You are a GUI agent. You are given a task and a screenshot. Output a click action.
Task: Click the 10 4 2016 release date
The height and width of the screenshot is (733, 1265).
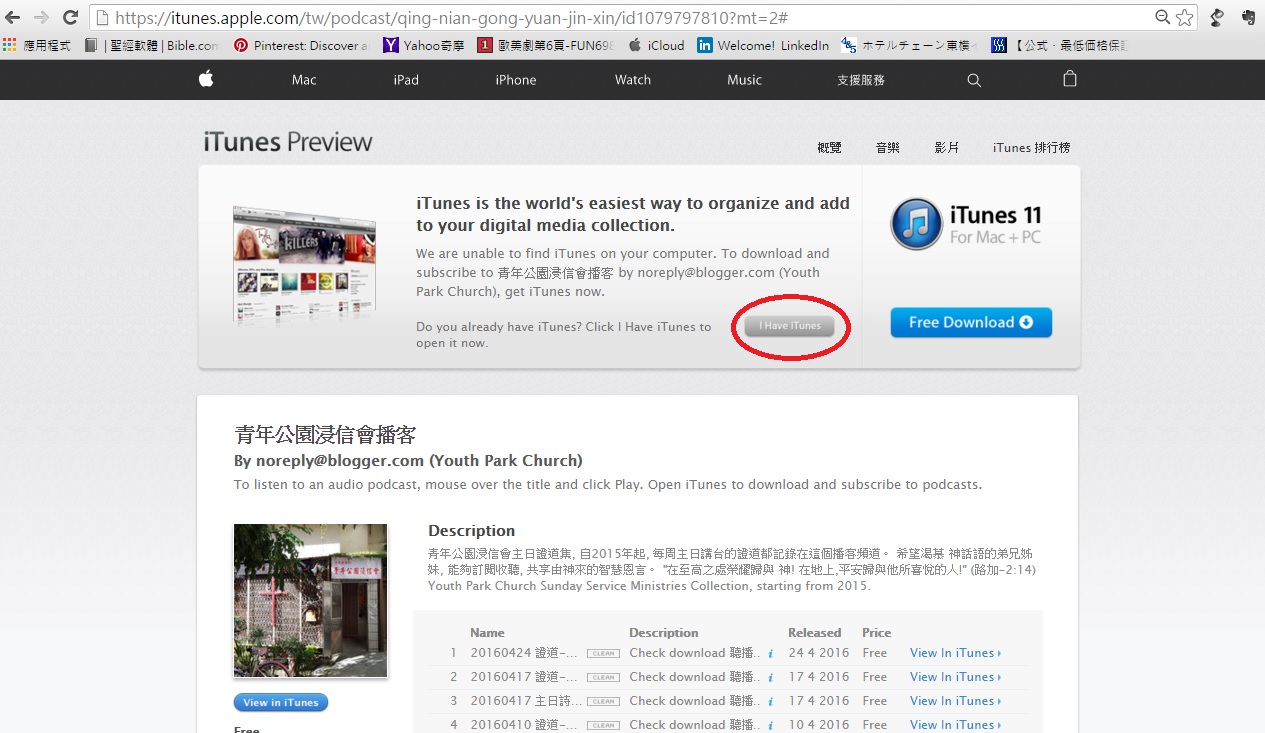818,725
